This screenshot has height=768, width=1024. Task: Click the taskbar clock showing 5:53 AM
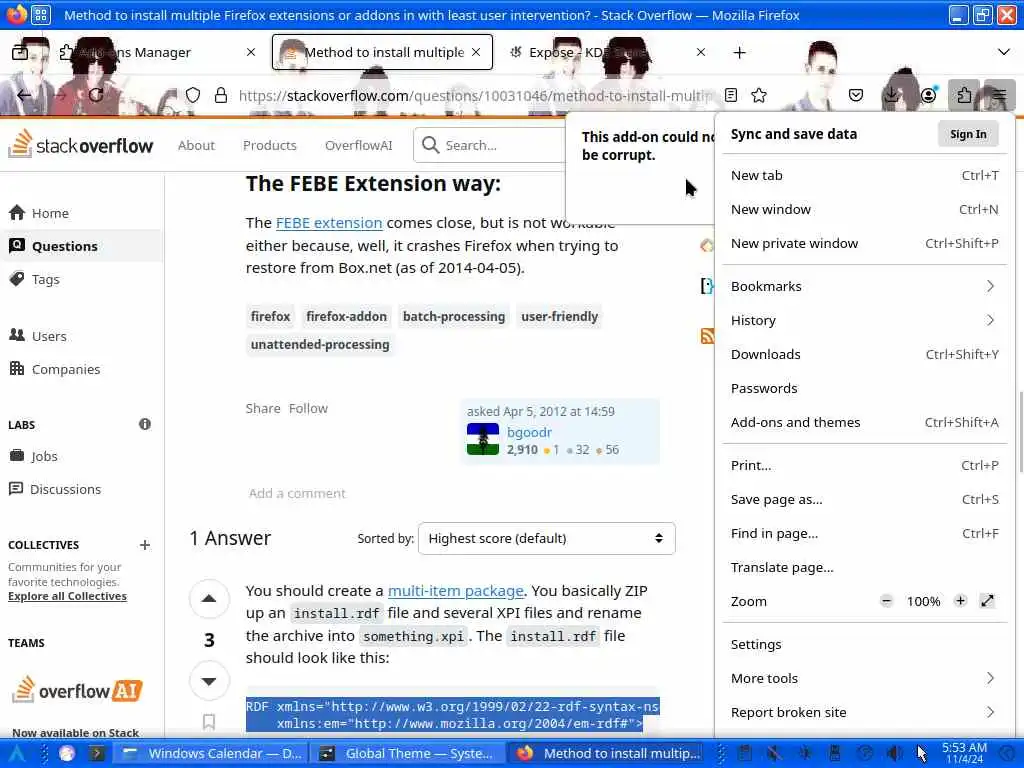coord(964,753)
